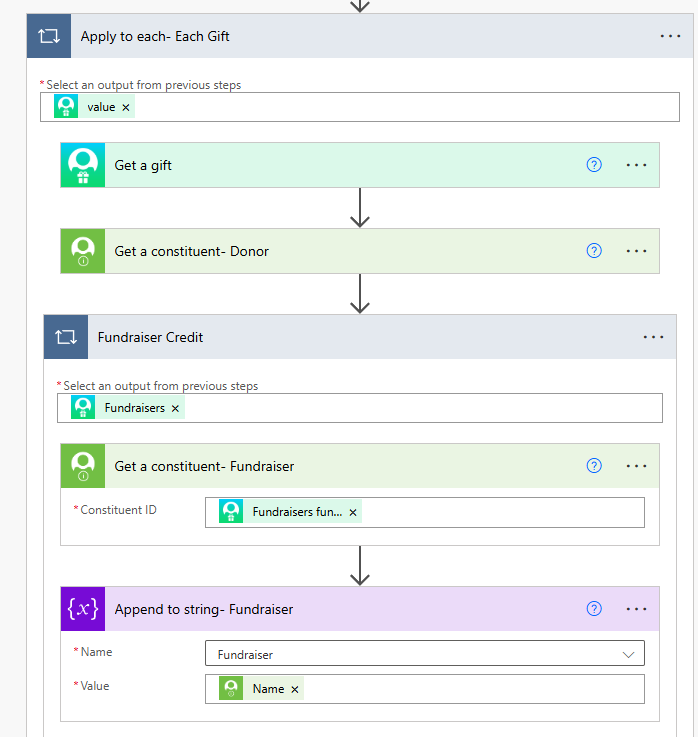
Task: Open help for Get a constituent- Donor
Action: (594, 251)
